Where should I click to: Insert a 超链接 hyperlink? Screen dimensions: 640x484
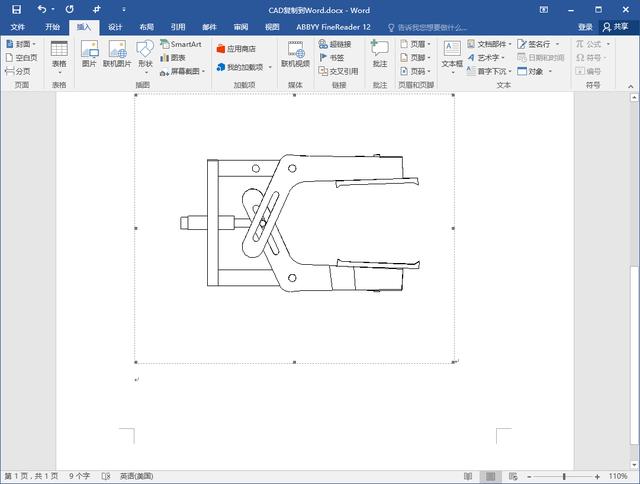334,45
